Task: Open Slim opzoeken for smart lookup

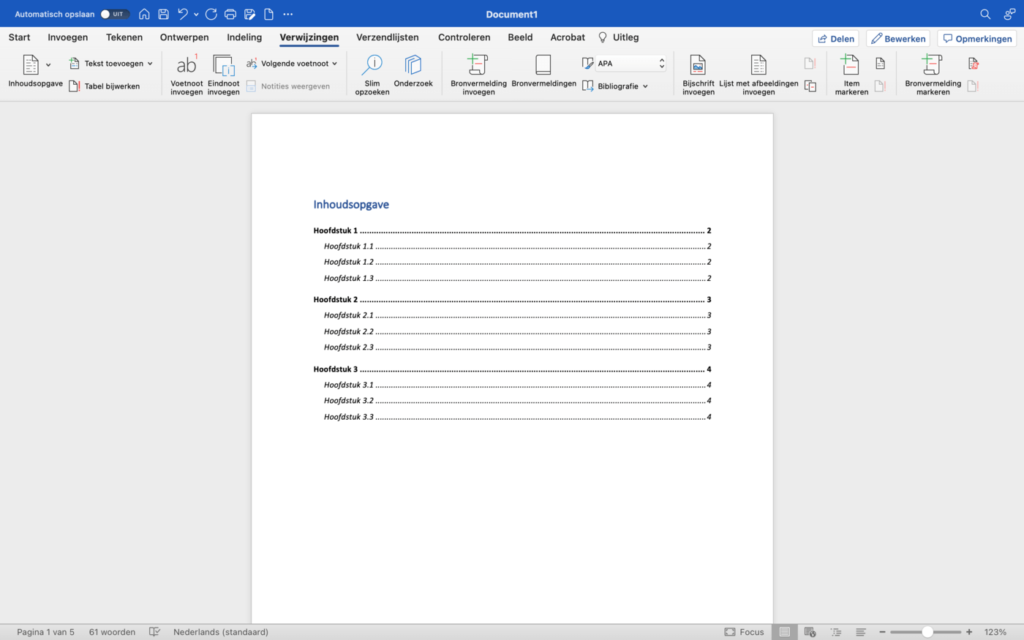Action: tap(372, 72)
